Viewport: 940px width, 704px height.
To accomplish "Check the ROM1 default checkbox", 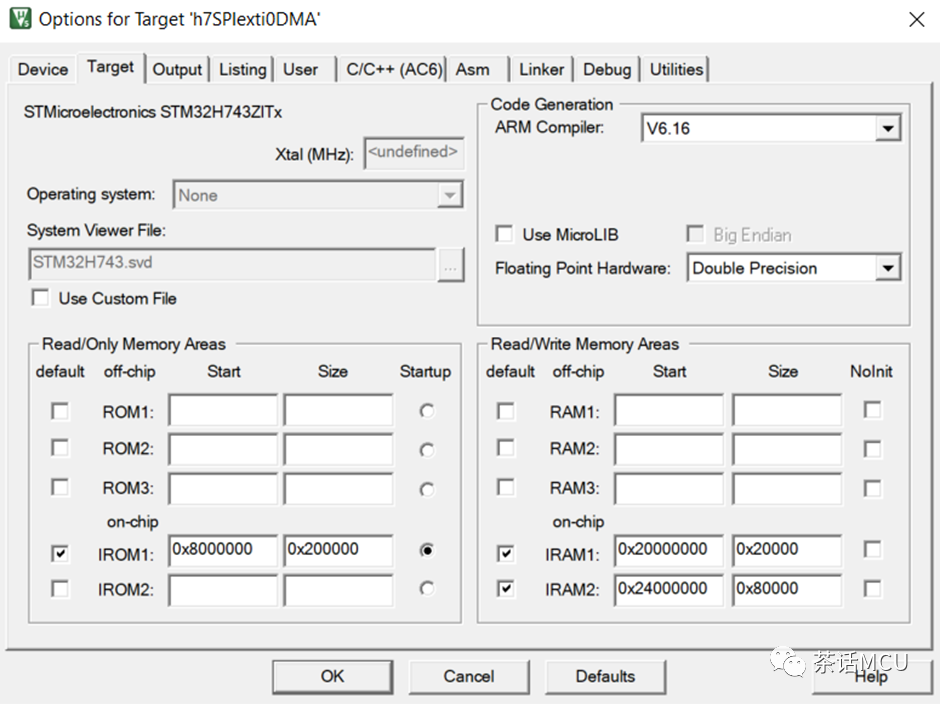I will [x=60, y=411].
